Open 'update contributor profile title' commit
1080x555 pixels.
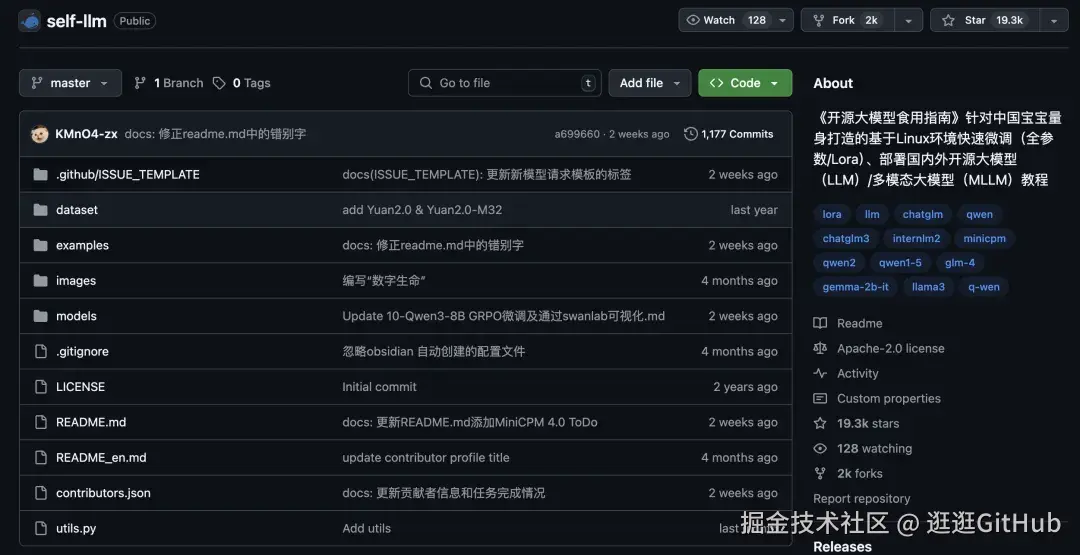tap(426, 458)
